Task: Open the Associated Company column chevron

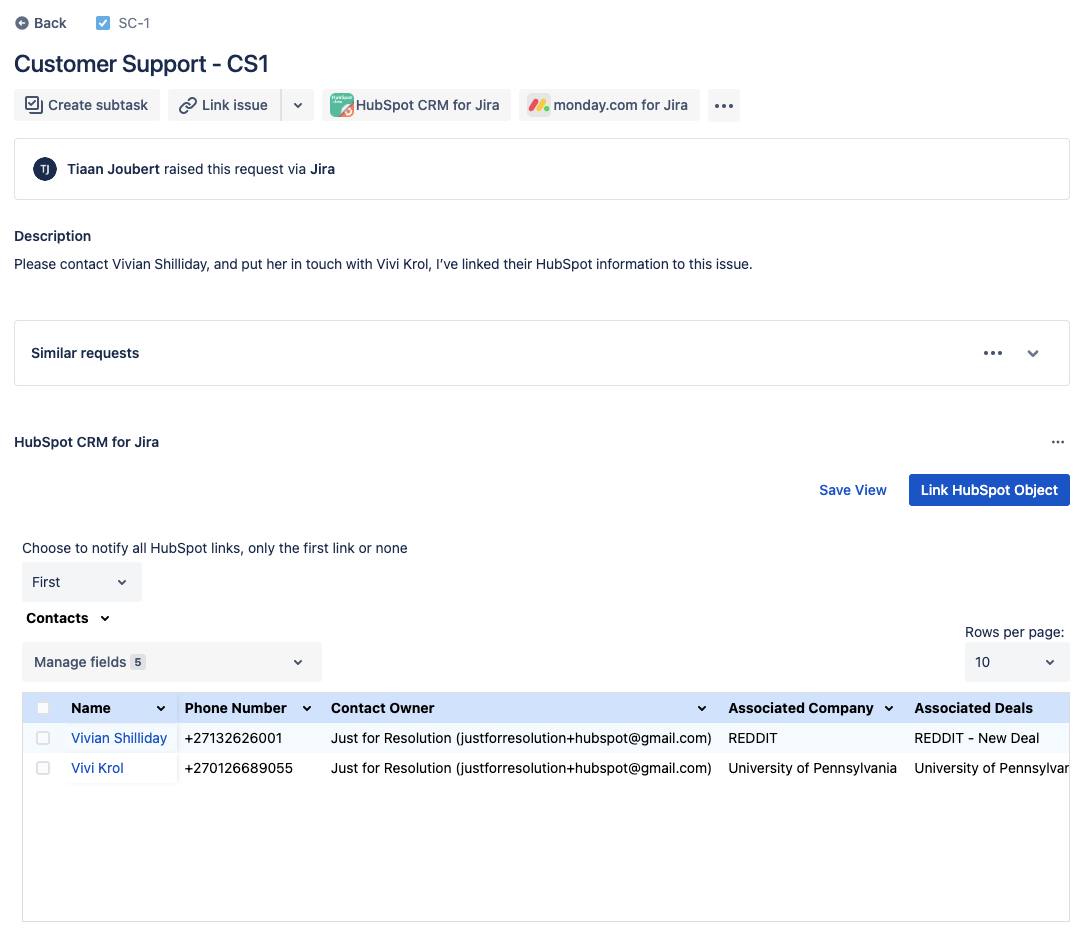Action: point(889,709)
